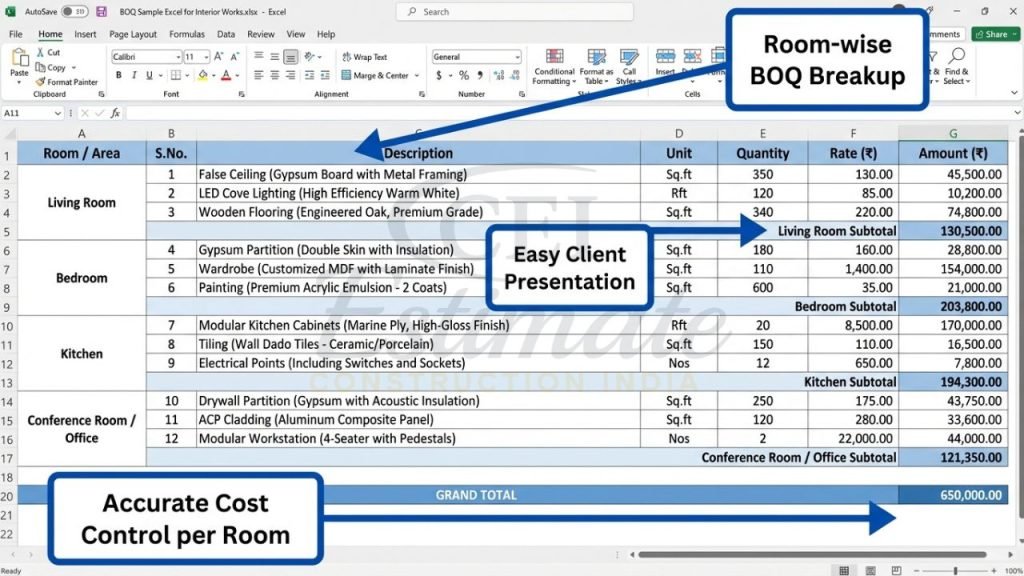
Task: Expand the Paste options arrow
Action: [19, 82]
